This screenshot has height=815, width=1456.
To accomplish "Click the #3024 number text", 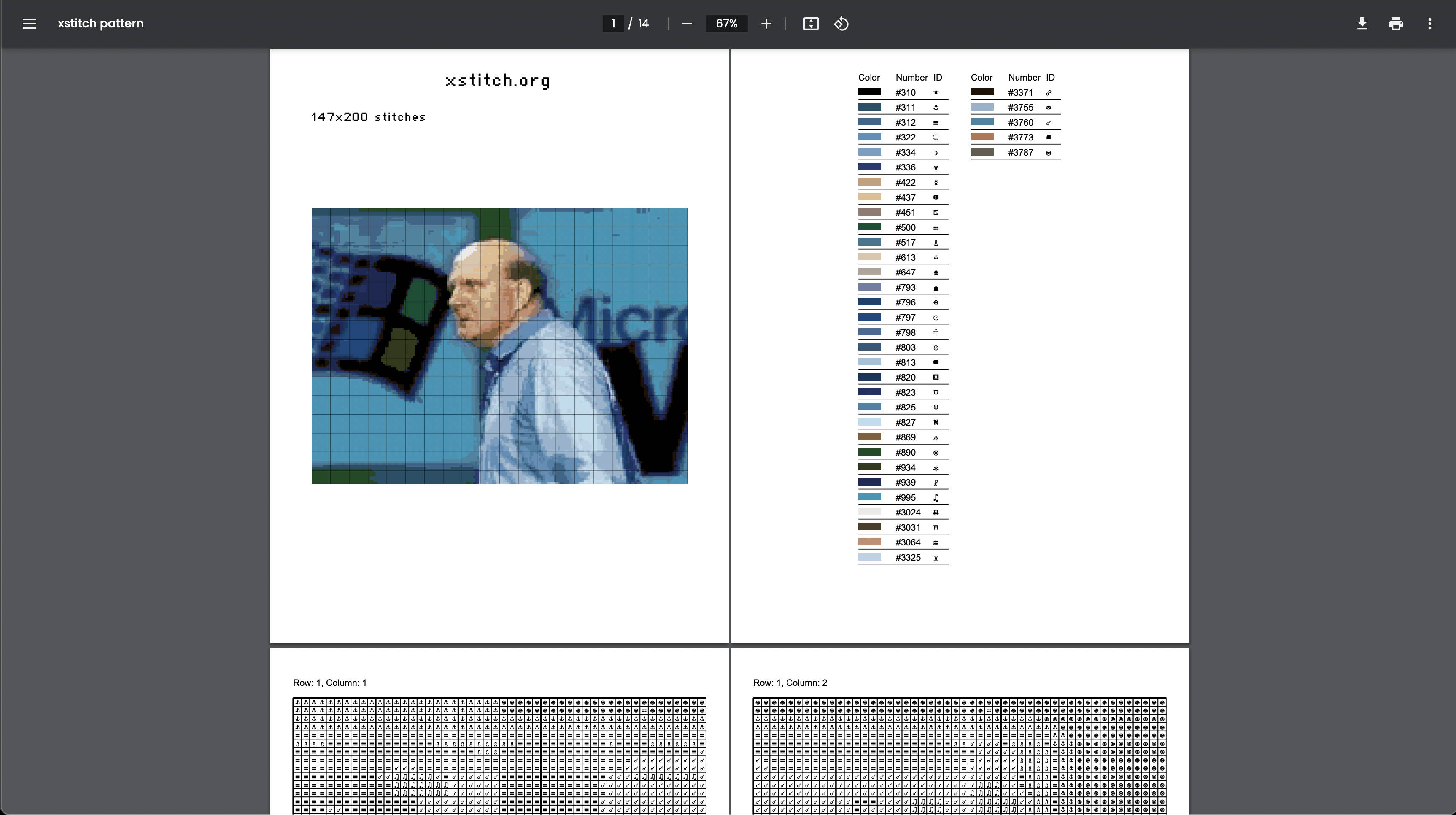I will [908, 512].
